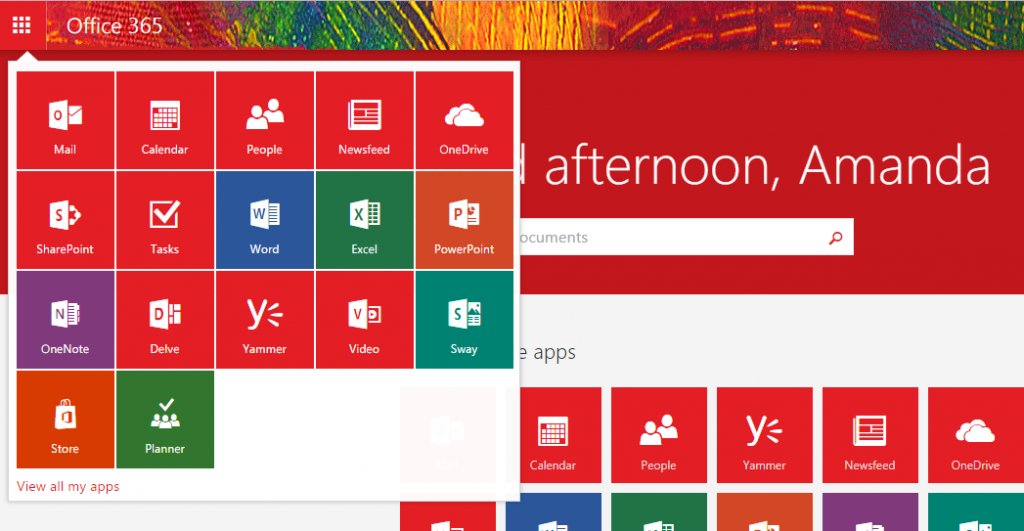The height and width of the screenshot is (531, 1024).
Task: Open OneDrive tile on the home page
Action: coord(975,435)
